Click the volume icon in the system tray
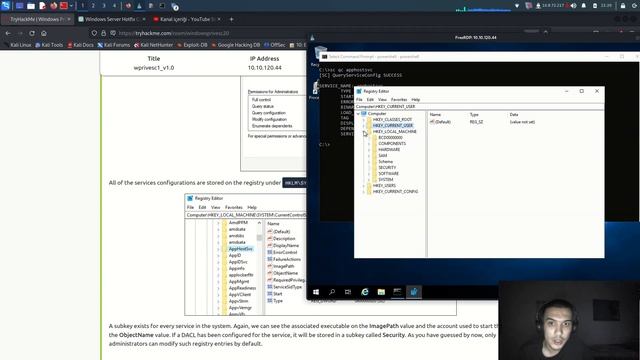Viewport: 640px width, 360px height. coord(573,6)
